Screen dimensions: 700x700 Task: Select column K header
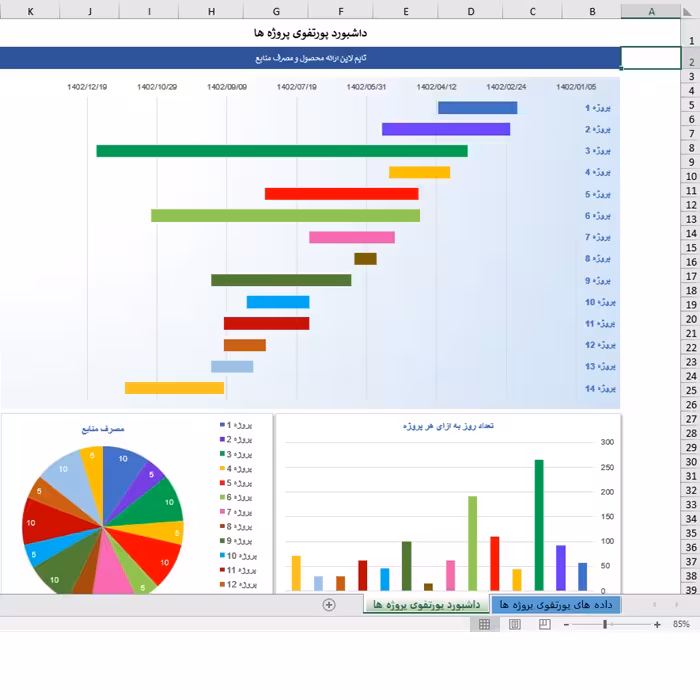(30, 11)
